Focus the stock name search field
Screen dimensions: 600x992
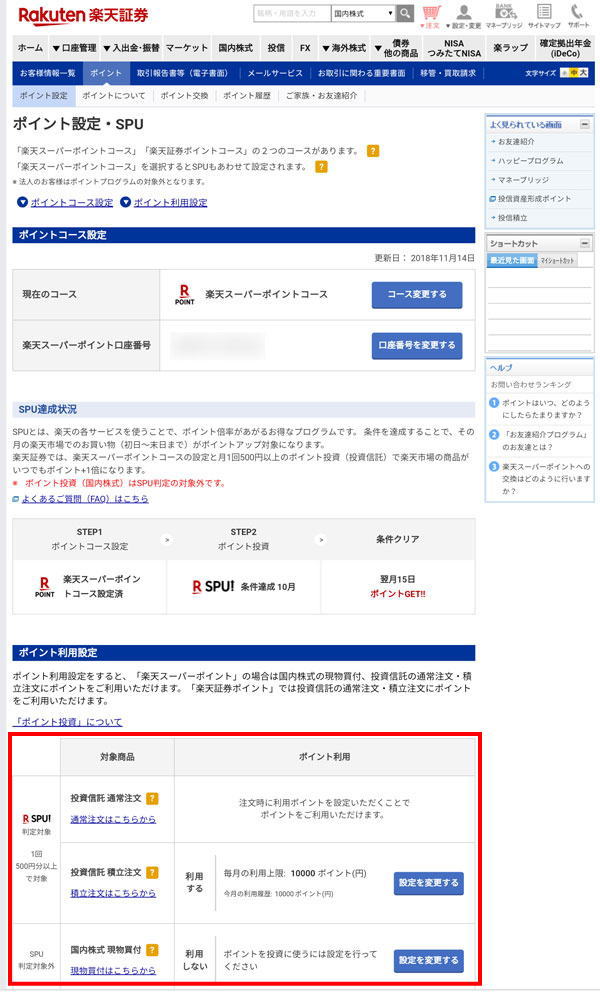coord(290,14)
